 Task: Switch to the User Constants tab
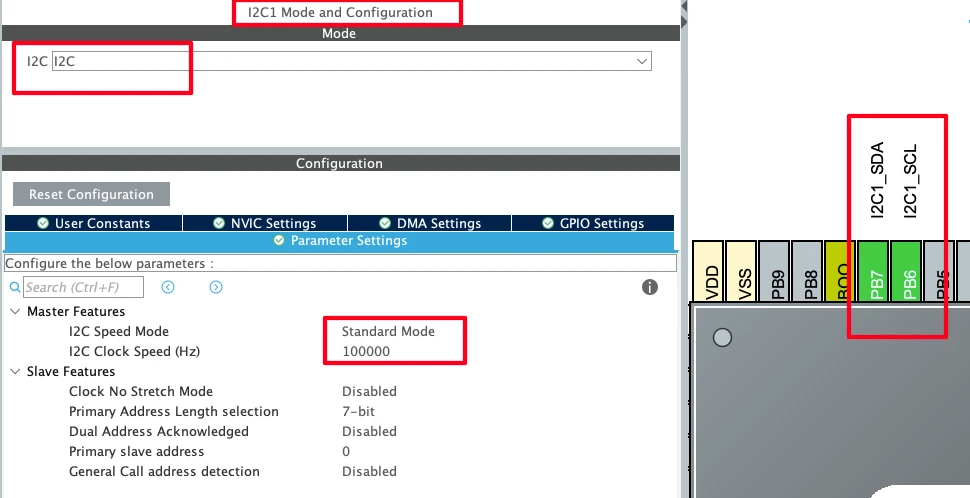coord(93,223)
